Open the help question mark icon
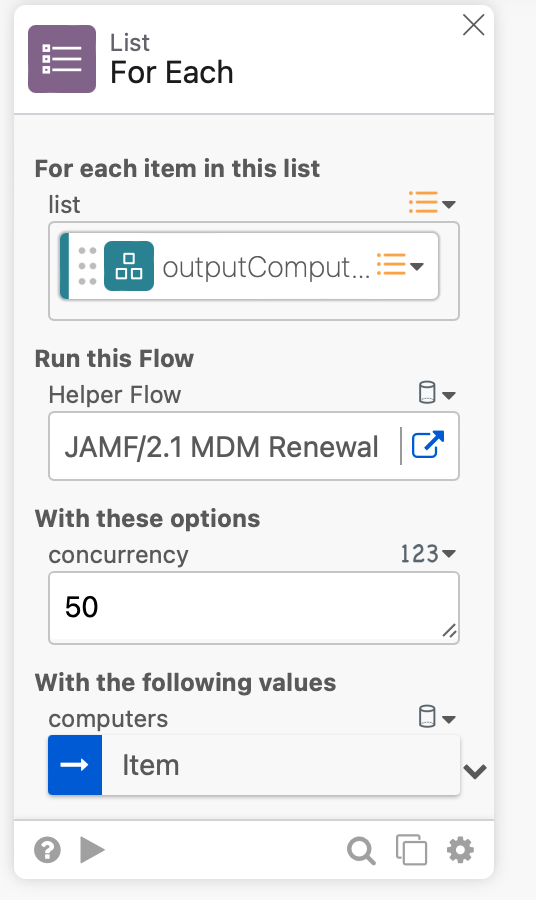The height and width of the screenshot is (900, 536). pos(47,849)
